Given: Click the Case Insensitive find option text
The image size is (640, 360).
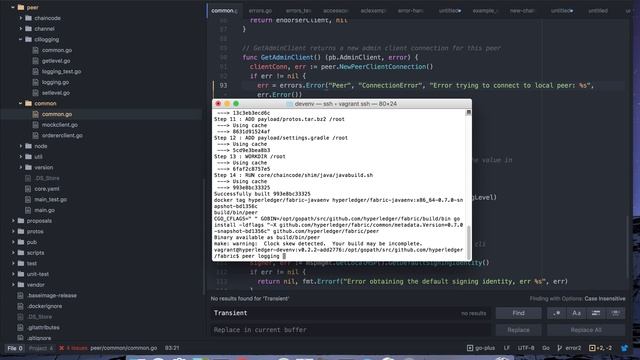Looking at the screenshot, I should pyautogui.click(x=604, y=298).
